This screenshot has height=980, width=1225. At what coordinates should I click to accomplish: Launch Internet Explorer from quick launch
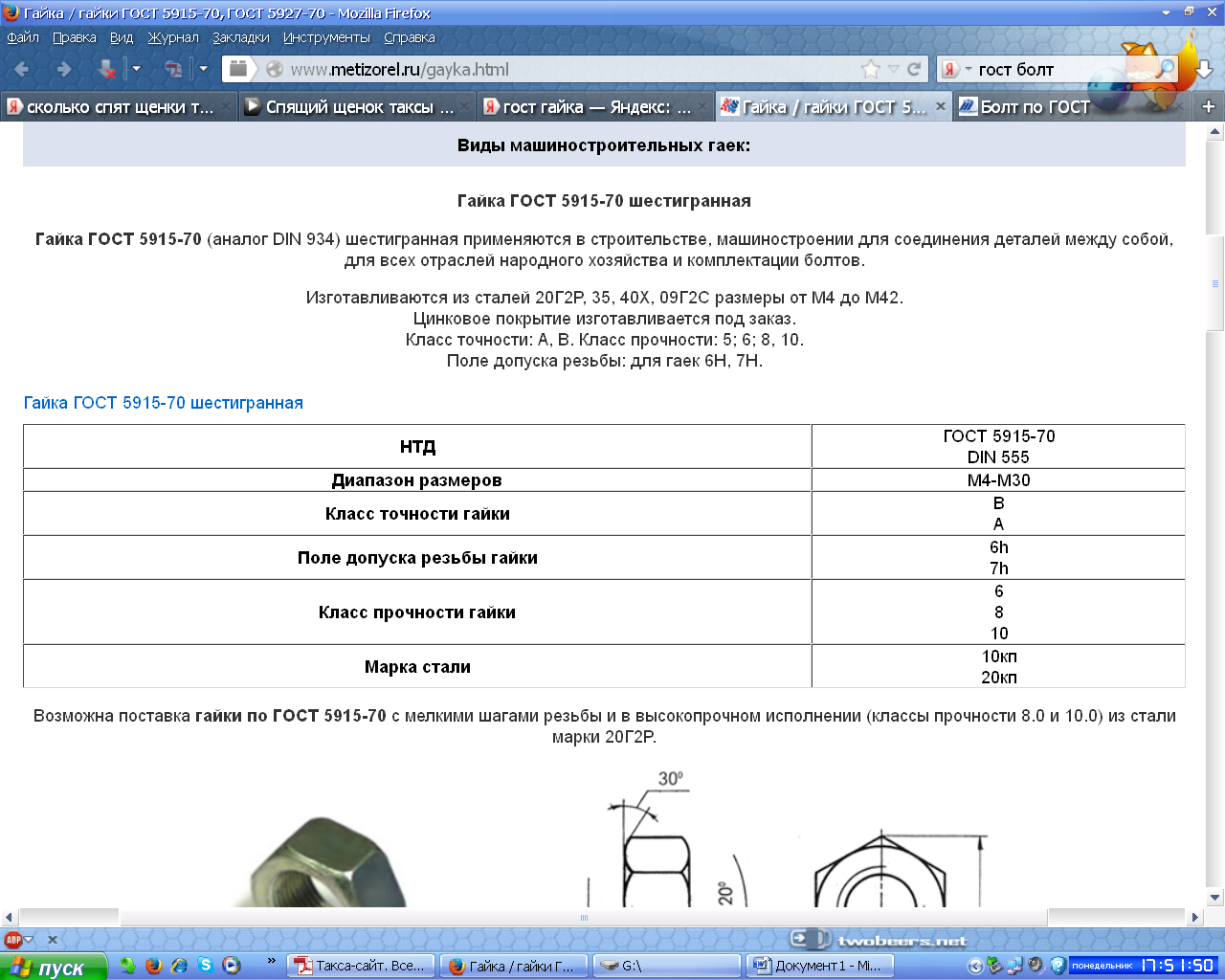click(179, 966)
